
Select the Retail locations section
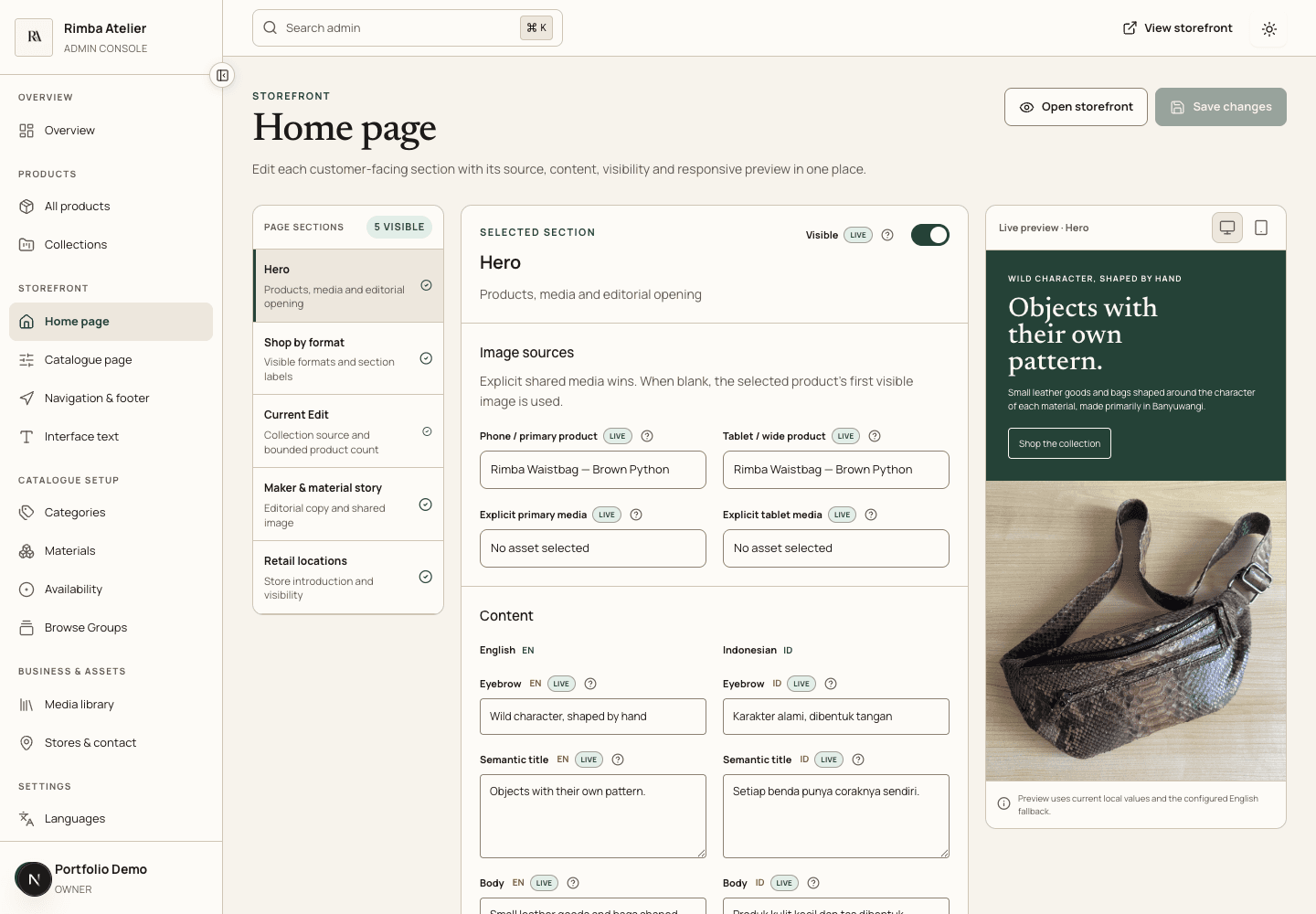tap(348, 577)
